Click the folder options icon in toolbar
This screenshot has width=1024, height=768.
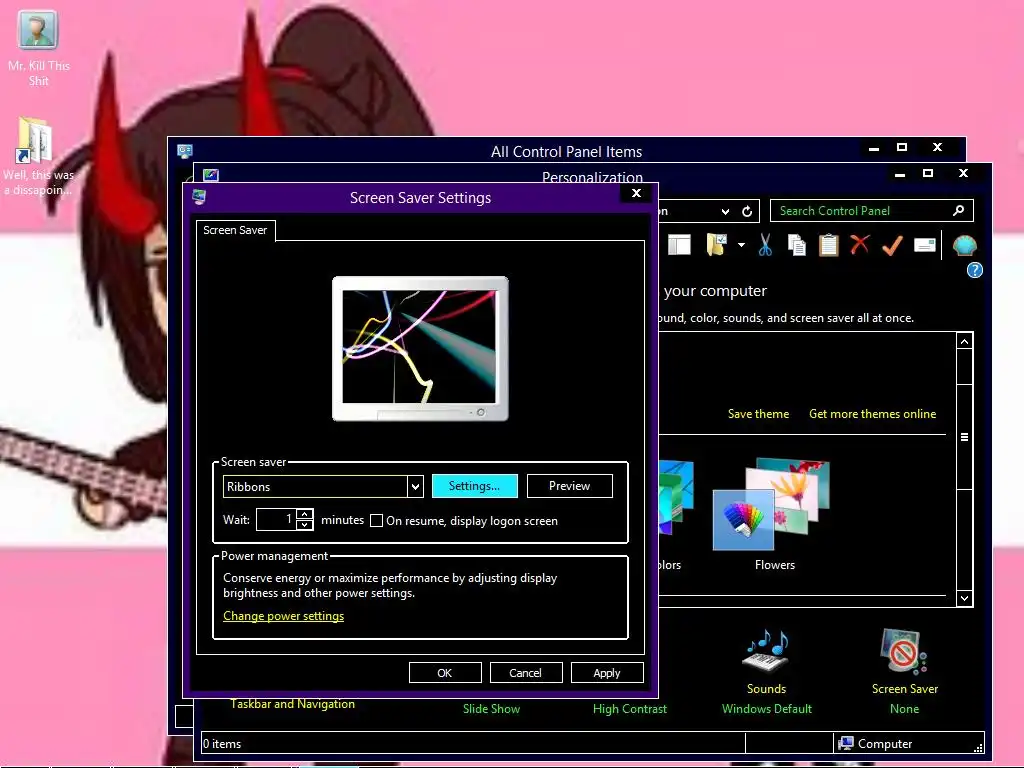716,246
